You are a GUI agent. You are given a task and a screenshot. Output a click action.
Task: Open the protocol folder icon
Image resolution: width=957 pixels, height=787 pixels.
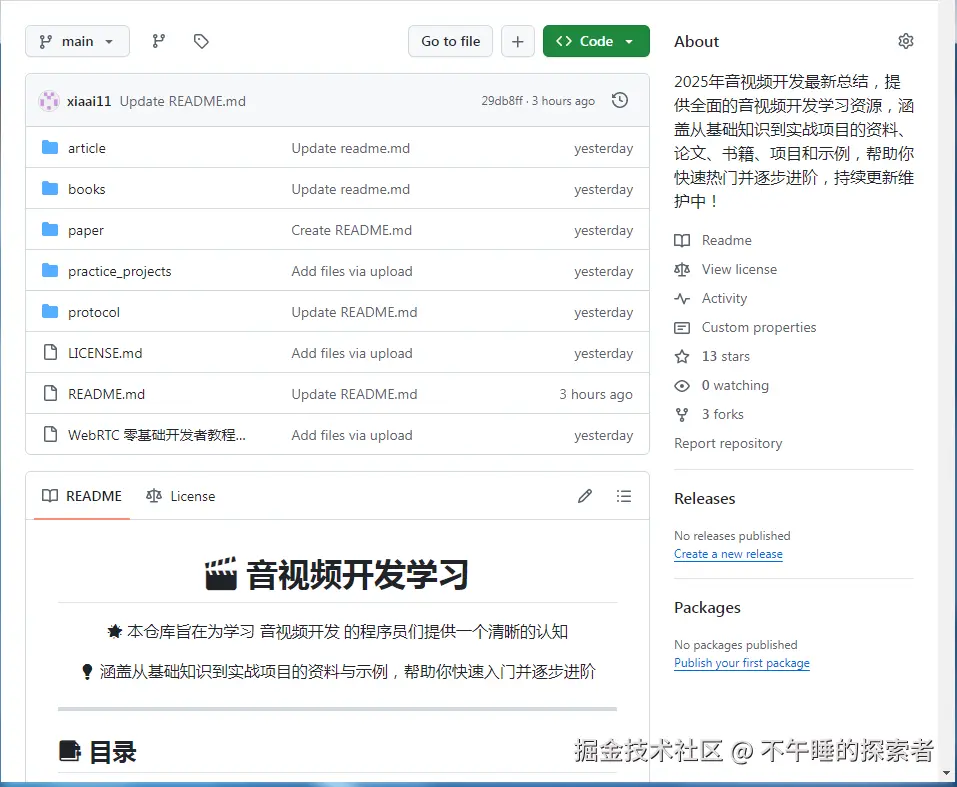[x=51, y=311]
